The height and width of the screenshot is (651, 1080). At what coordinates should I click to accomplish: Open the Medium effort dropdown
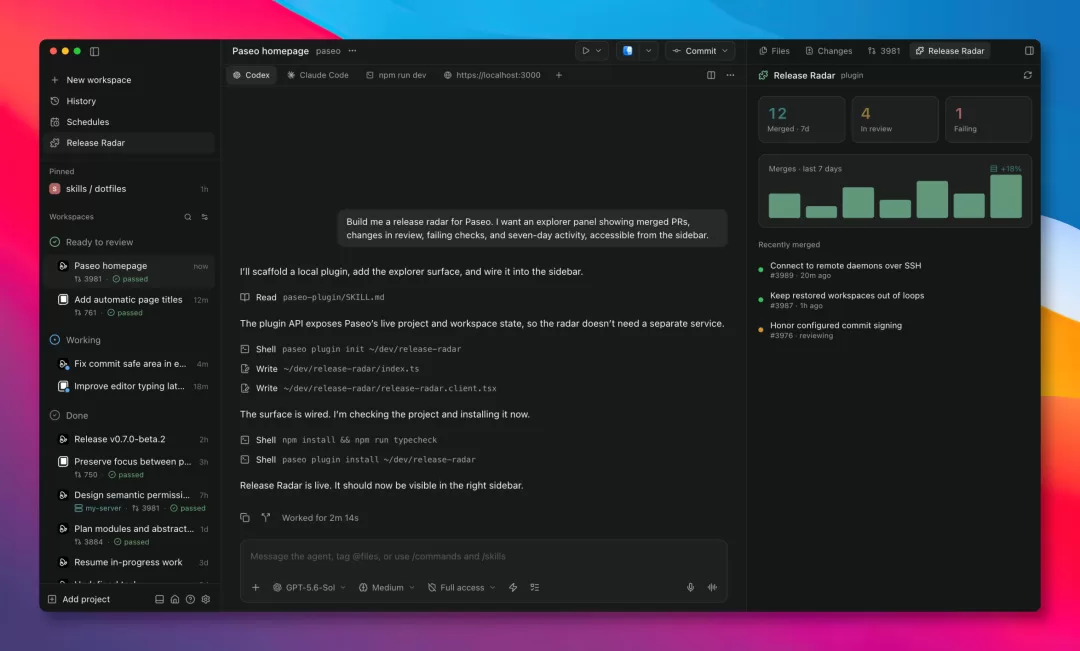(386, 588)
